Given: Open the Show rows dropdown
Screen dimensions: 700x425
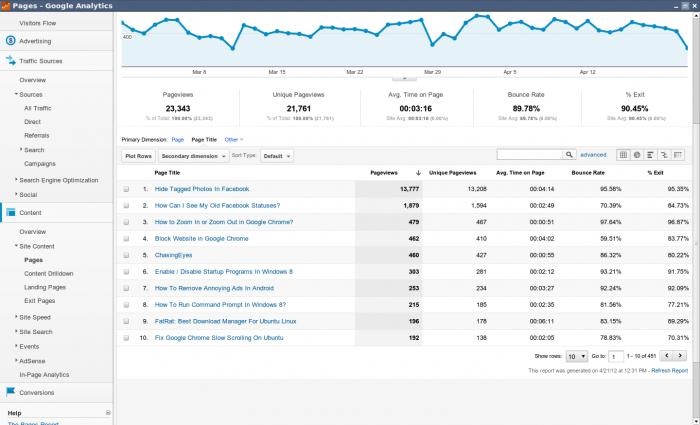Looking at the screenshot, I should coord(577,356).
